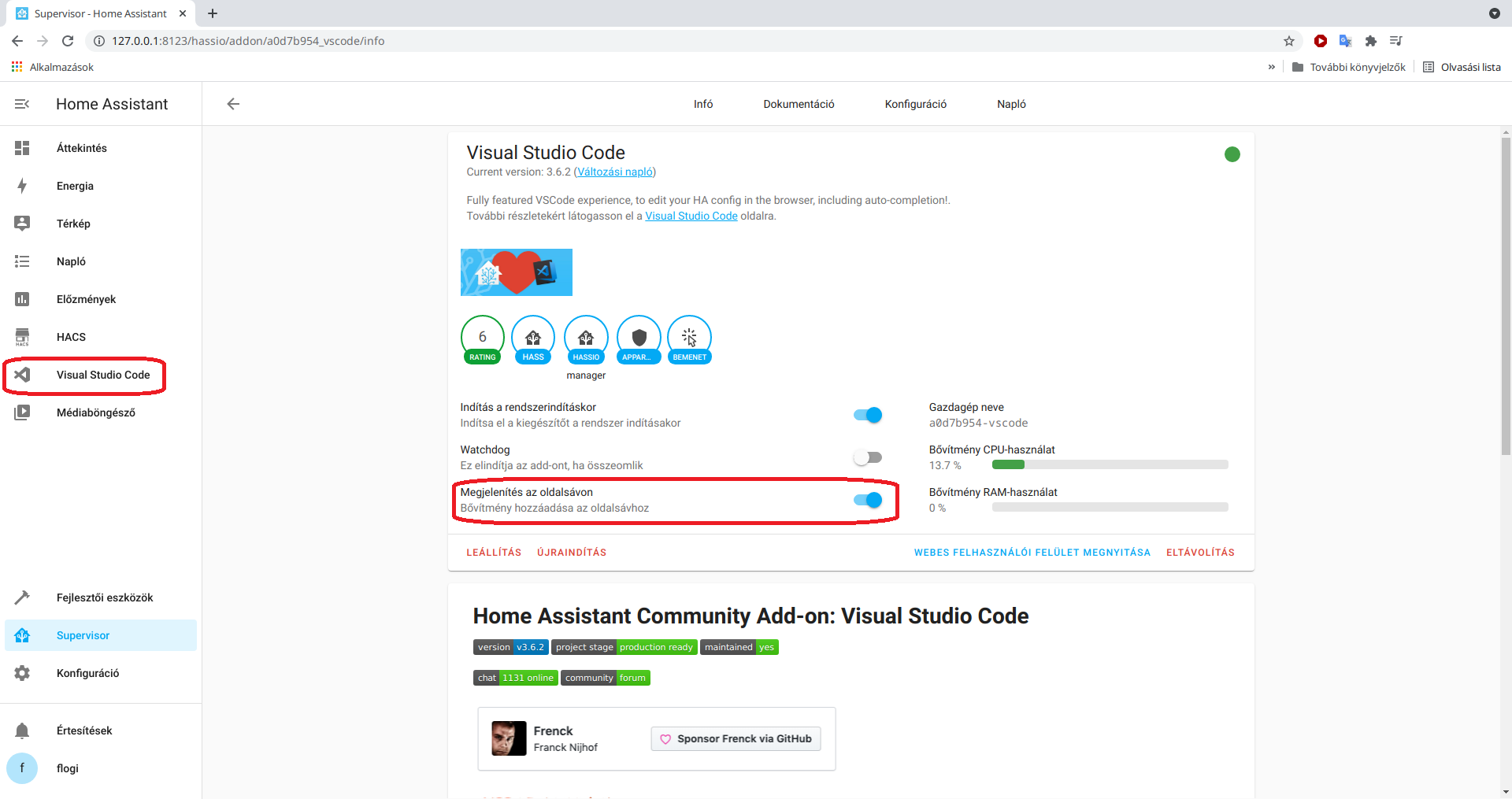Image resolution: width=1512 pixels, height=799 pixels.
Task: Open the Előzmények chart icon
Action: point(22,299)
